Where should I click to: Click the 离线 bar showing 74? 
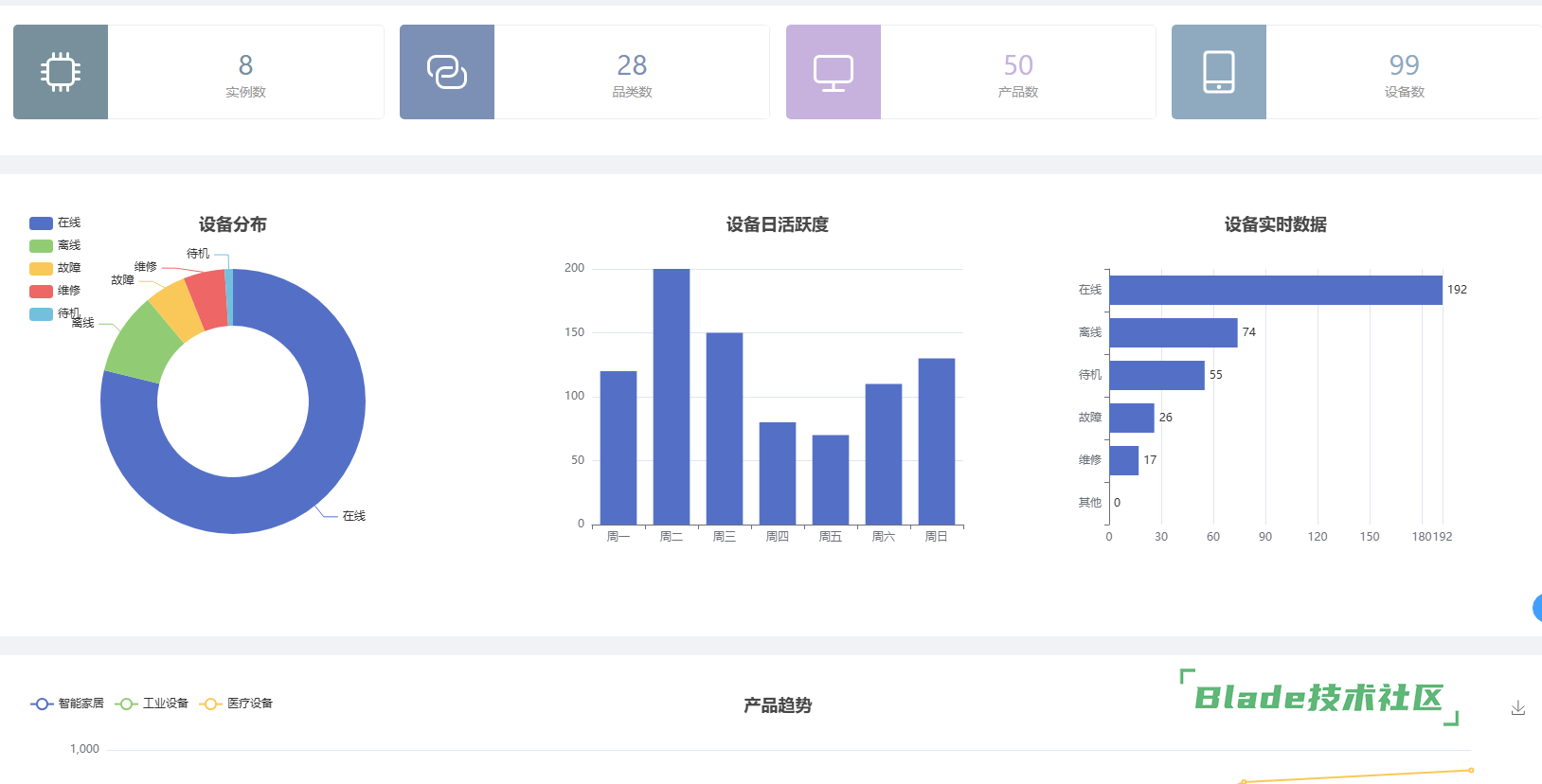[x=1174, y=332]
